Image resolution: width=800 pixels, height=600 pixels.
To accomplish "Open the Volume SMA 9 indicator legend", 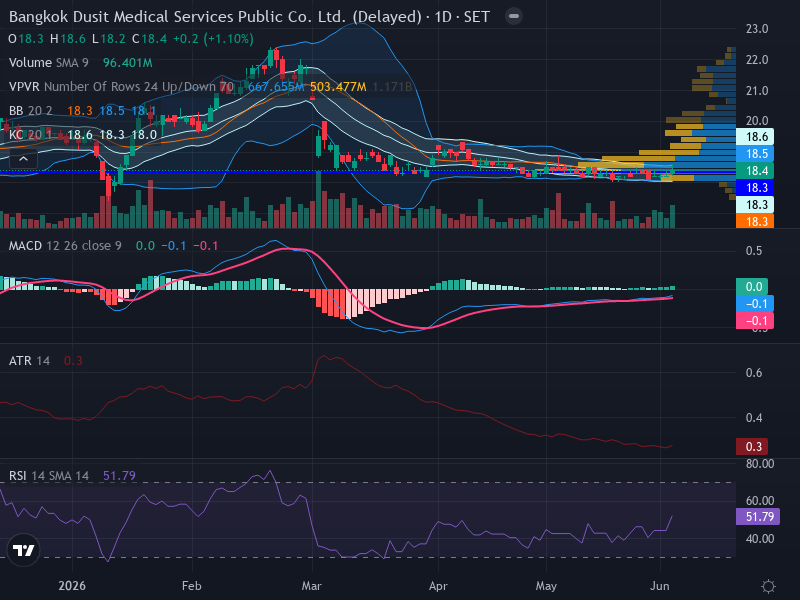I will [48, 63].
